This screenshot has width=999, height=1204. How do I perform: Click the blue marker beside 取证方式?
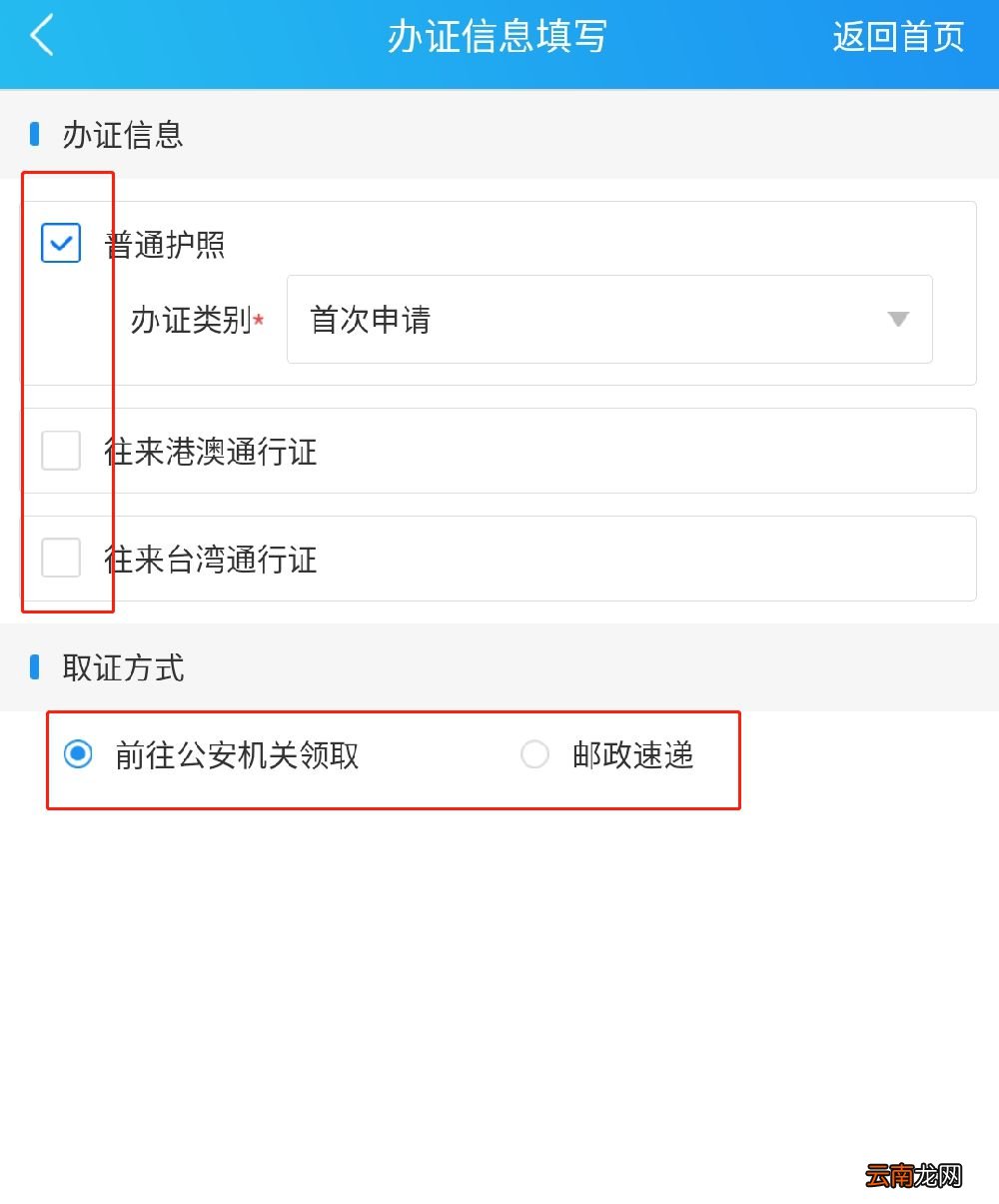[x=35, y=667]
